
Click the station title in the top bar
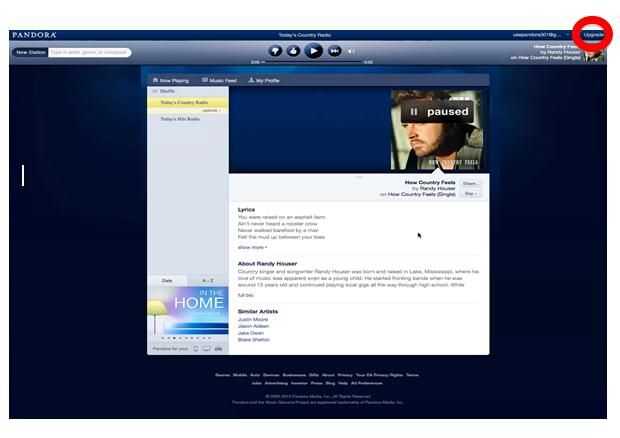pos(304,35)
